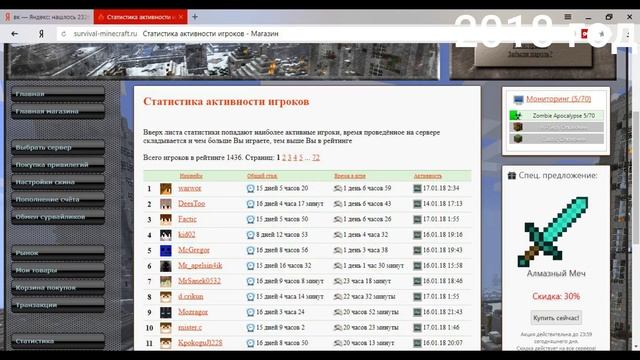This screenshot has height=360, width=640.
Task: Click Mr_apelsin4ik's dark avatar
Action: (166, 266)
